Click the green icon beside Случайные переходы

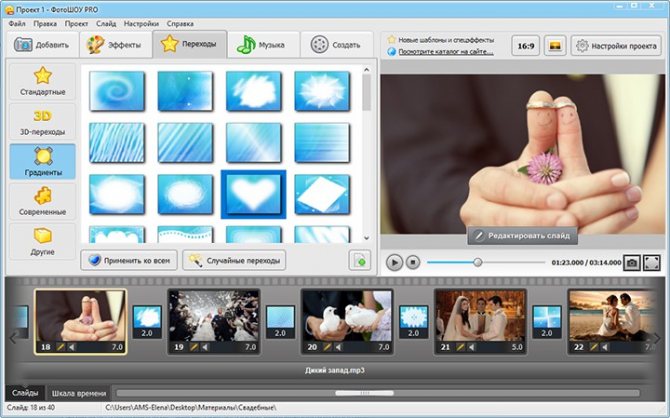coord(357,260)
